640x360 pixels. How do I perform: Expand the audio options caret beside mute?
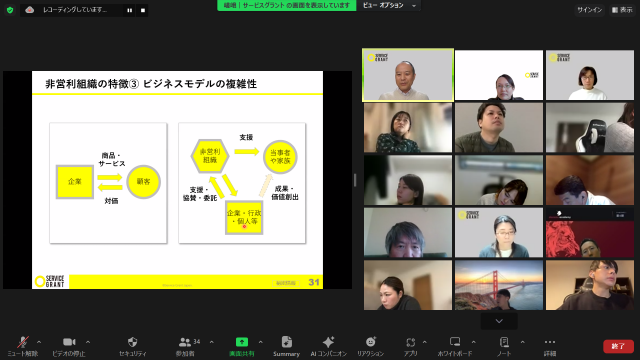[x=39, y=342]
